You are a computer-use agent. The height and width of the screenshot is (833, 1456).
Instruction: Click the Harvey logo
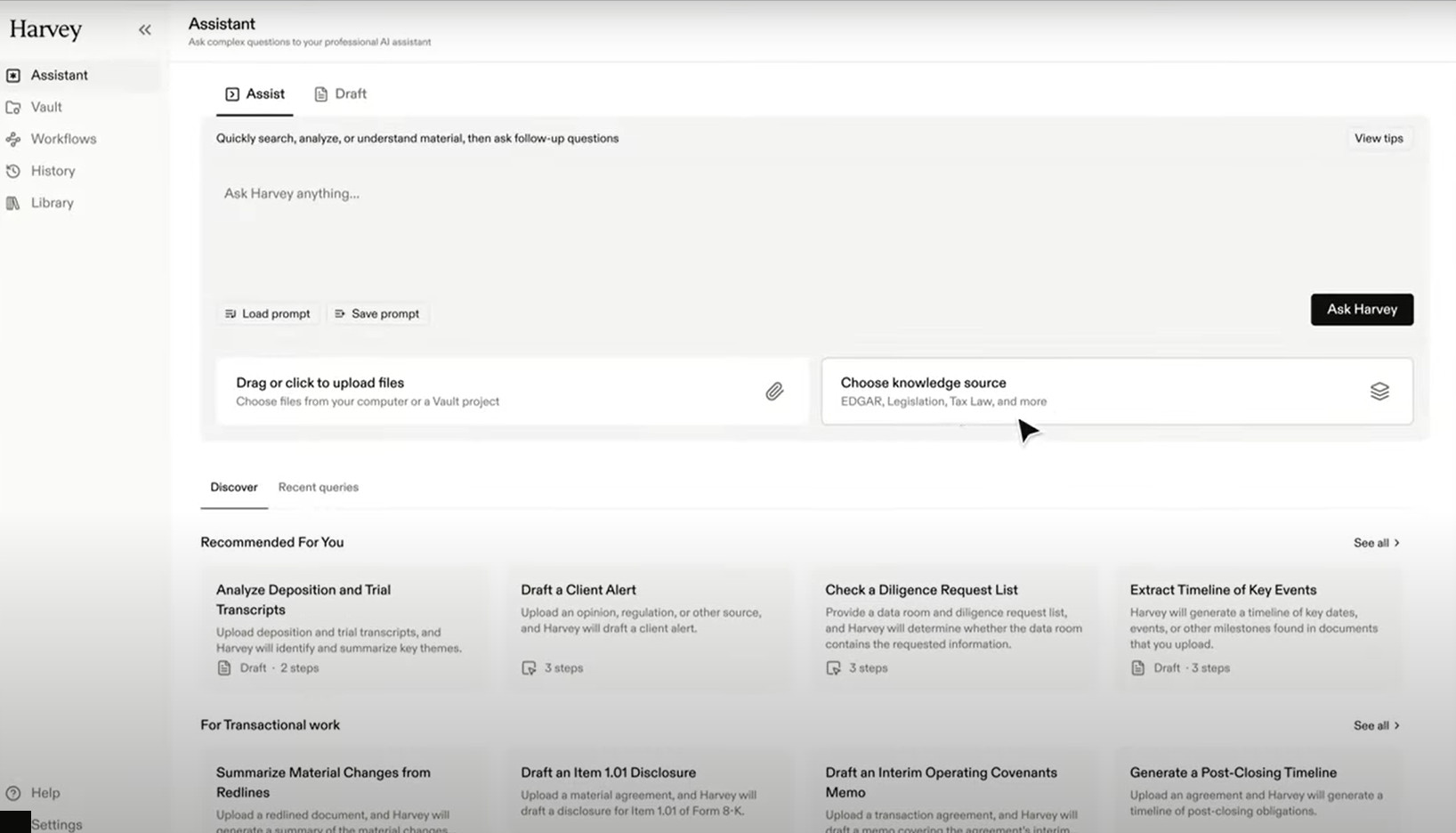[x=45, y=29]
